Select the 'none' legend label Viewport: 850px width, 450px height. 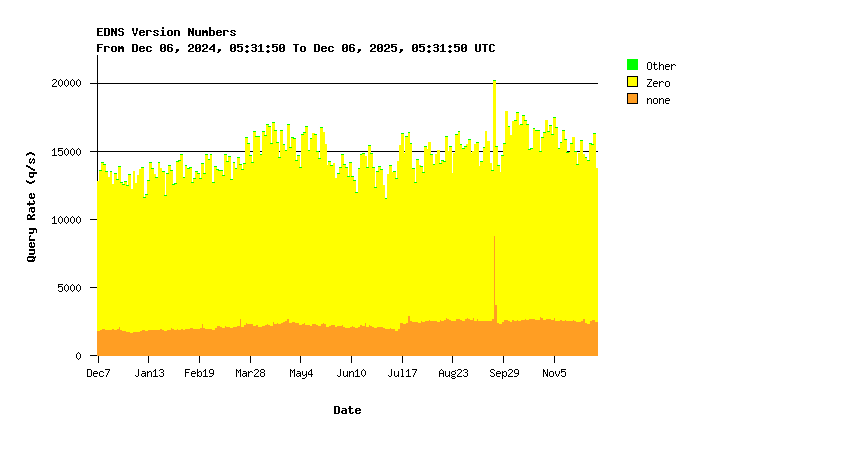[x=658, y=100]
